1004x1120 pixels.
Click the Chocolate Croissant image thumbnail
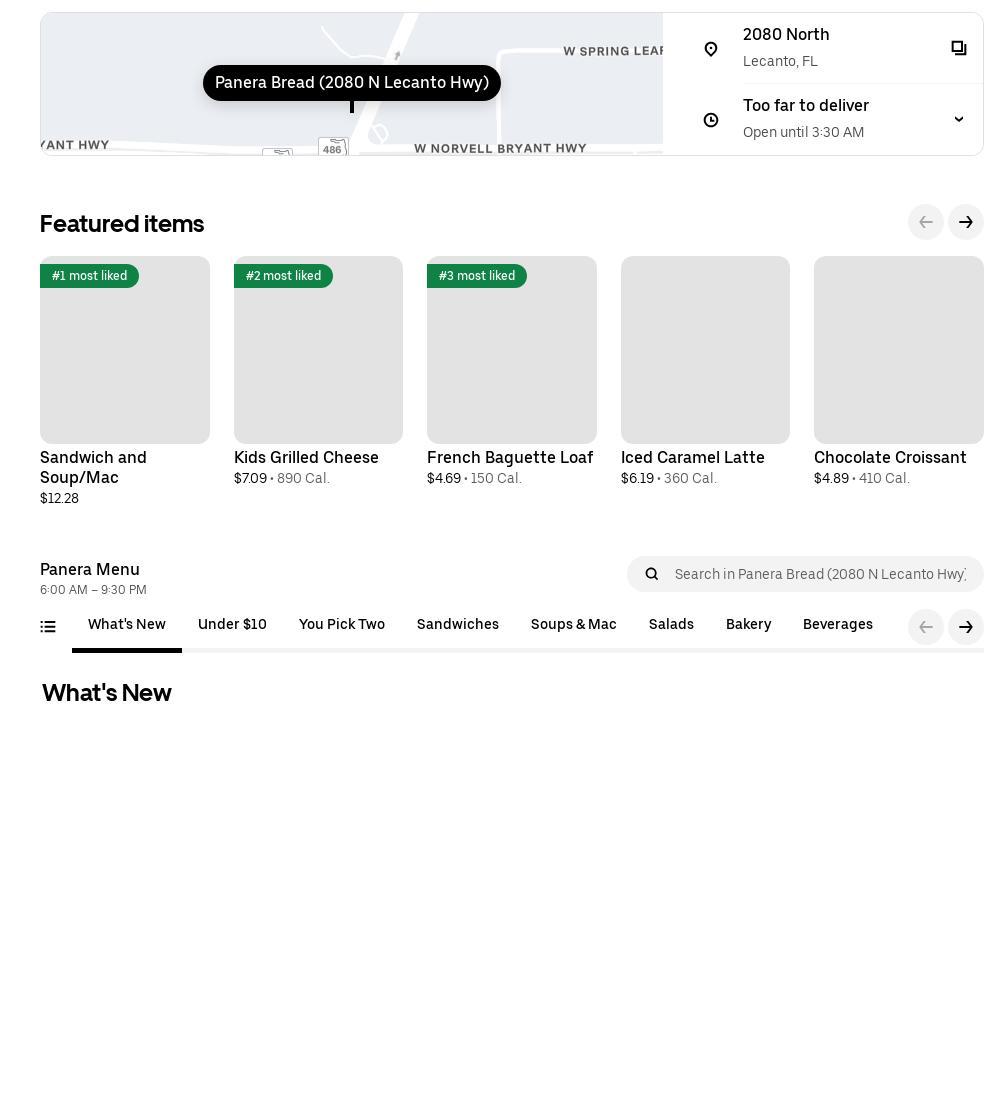(x=898, y=350)
